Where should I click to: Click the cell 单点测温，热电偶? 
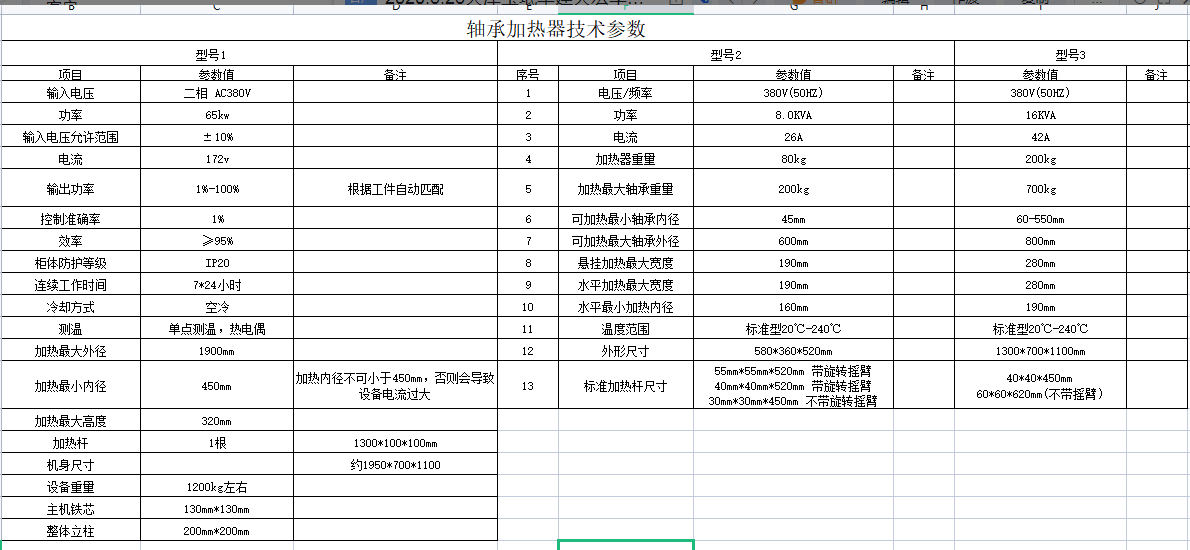point(217,329)
